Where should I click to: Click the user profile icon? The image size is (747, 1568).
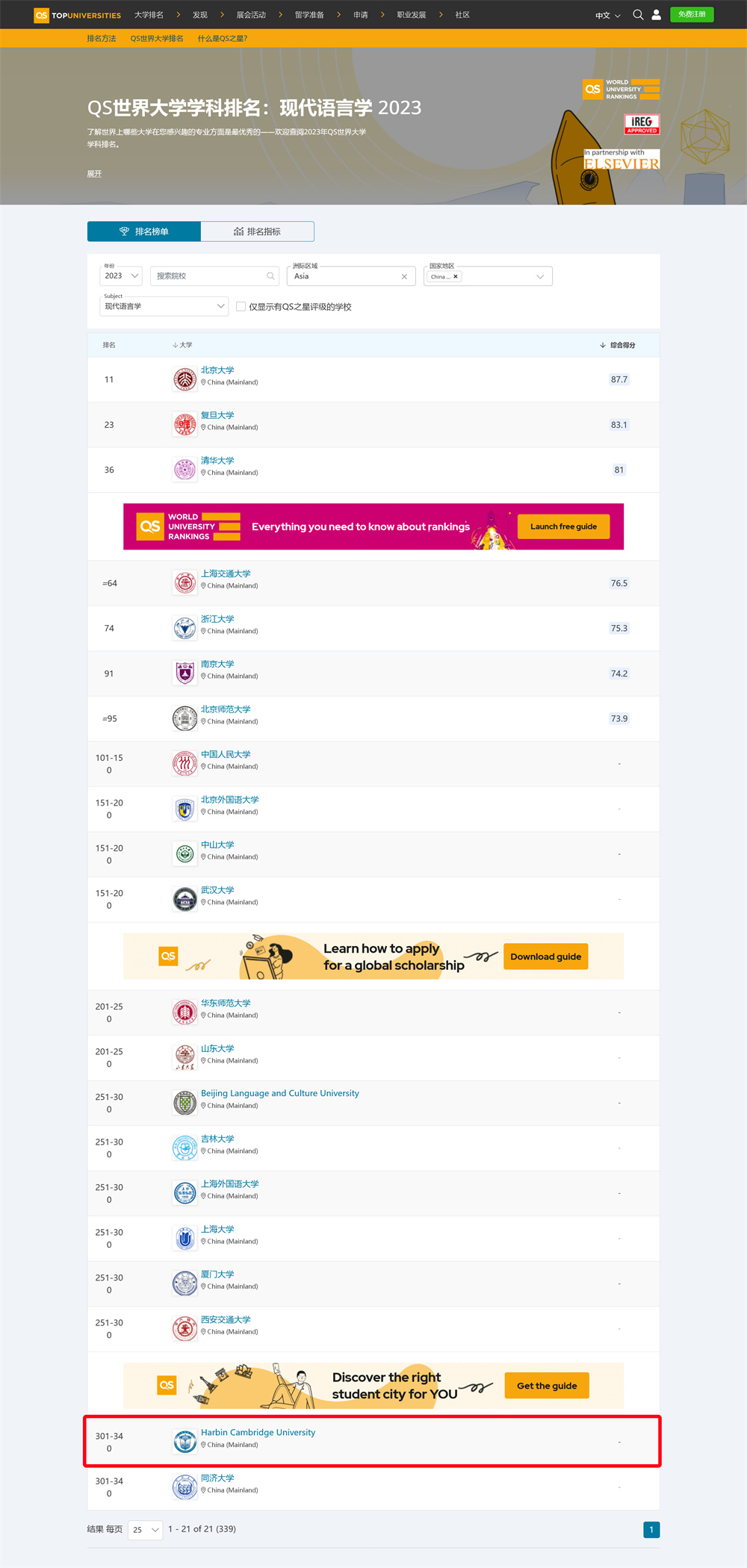(656, 14)
